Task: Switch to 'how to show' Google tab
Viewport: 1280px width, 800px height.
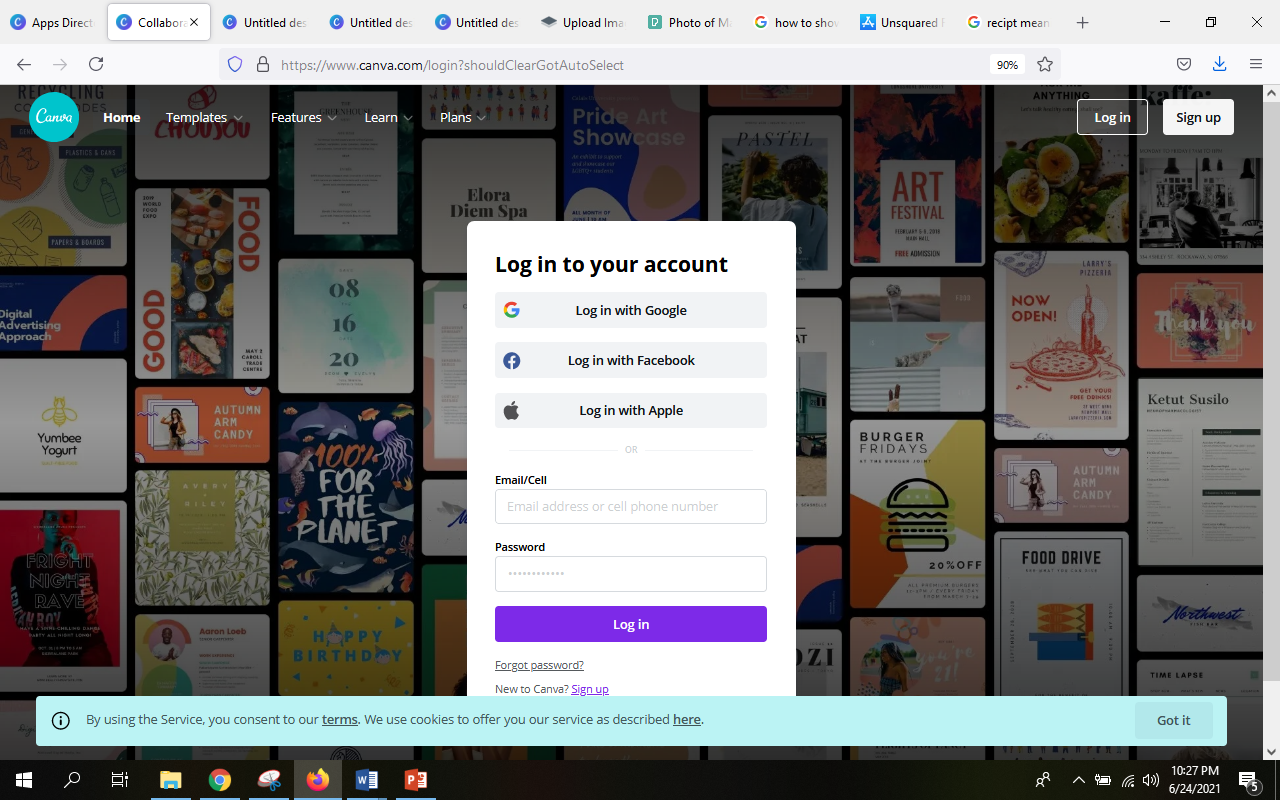Action: 795,22
